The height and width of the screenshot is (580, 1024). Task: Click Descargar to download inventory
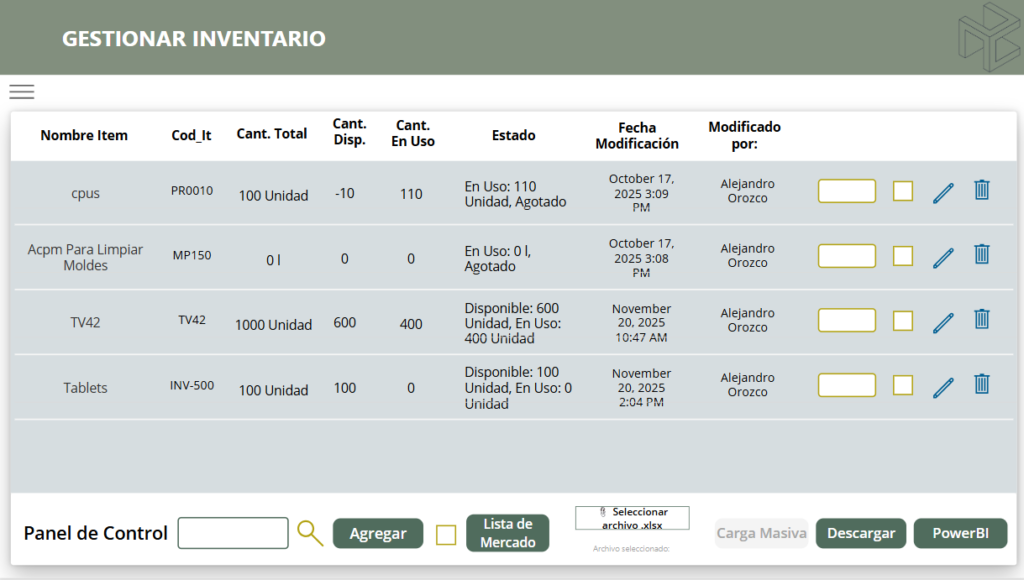861,533
